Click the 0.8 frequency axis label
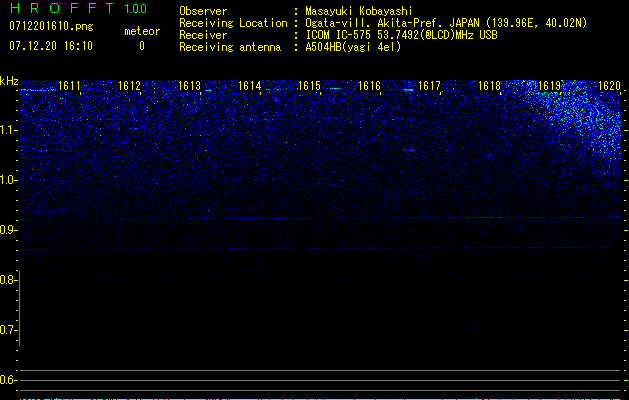Screen dimensions: 629x400 coord(8,280)
